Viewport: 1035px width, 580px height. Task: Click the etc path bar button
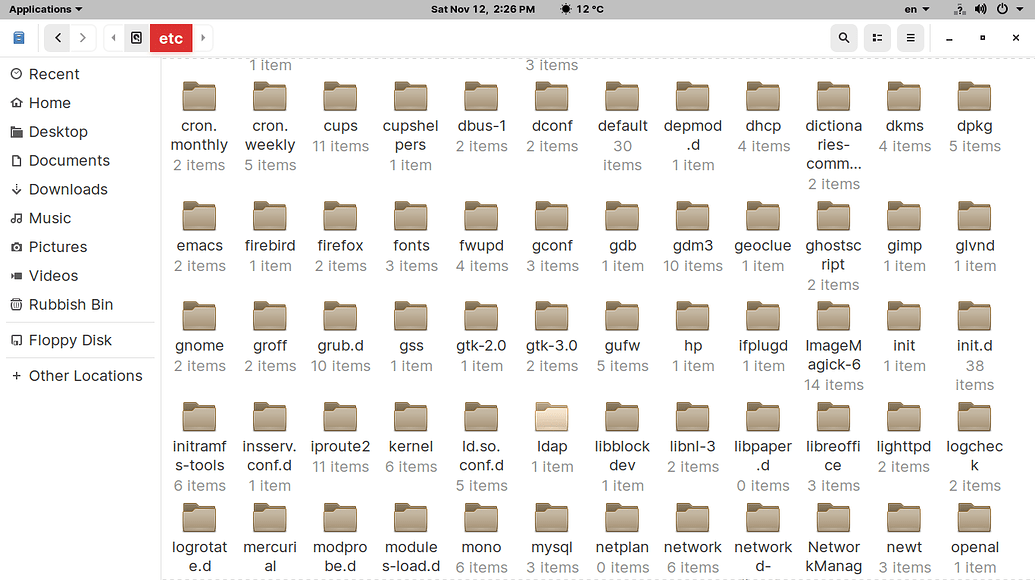click(x=171, y=38)
